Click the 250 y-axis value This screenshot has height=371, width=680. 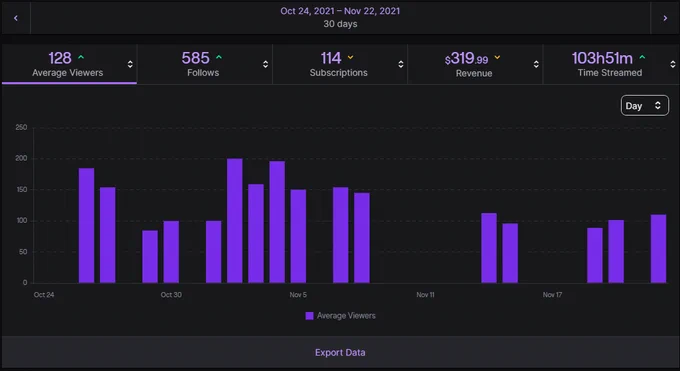click(21, 127)
